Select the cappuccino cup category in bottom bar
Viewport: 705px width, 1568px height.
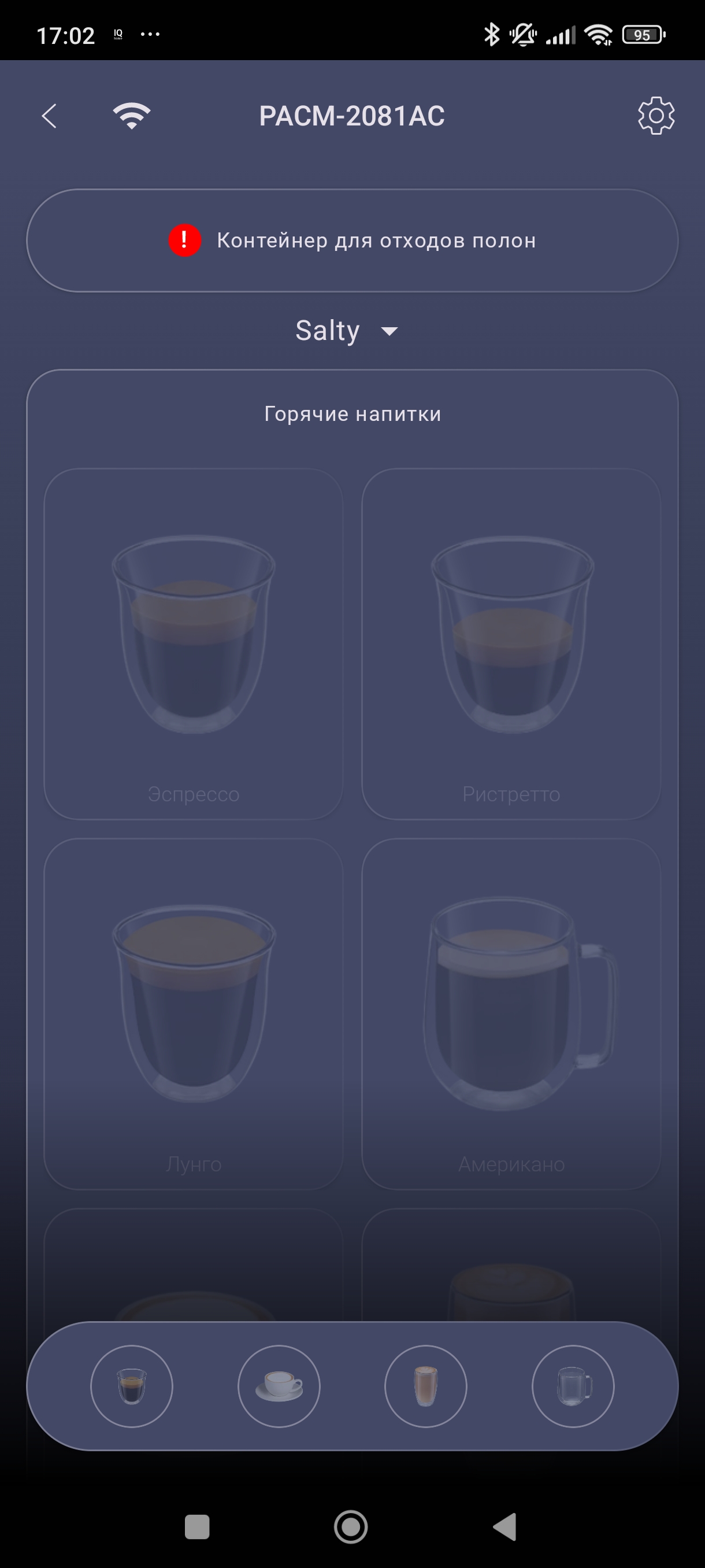(279, 1386)
